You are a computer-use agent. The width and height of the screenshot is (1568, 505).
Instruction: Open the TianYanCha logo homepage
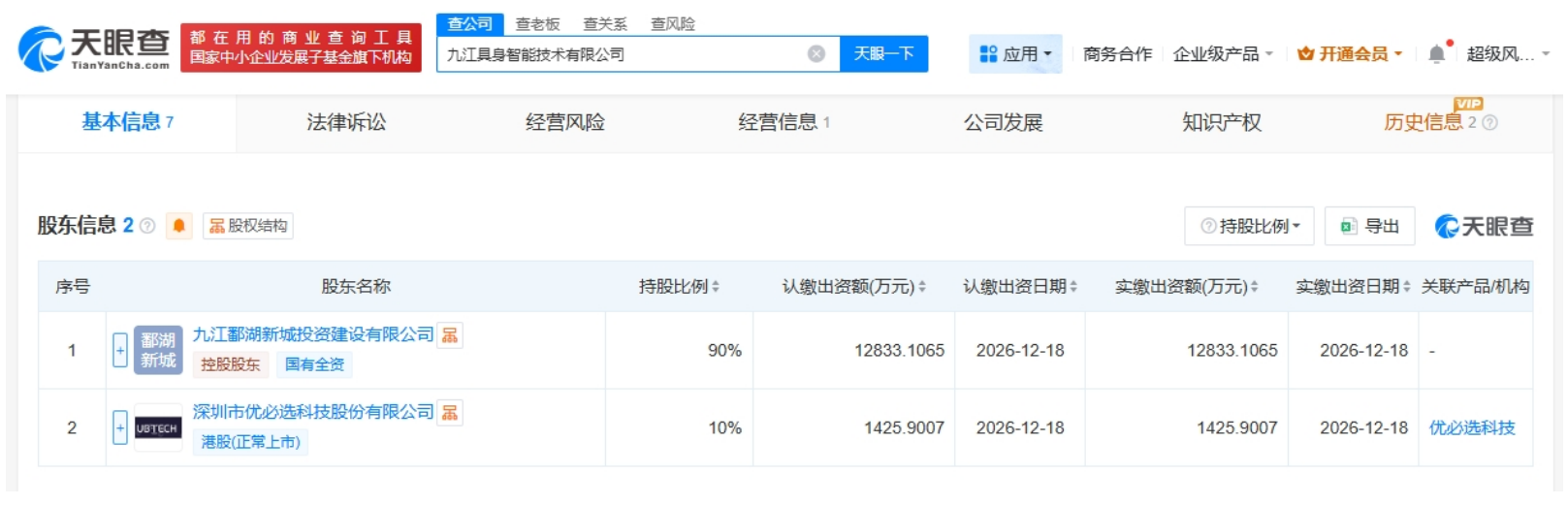point(94,47)
